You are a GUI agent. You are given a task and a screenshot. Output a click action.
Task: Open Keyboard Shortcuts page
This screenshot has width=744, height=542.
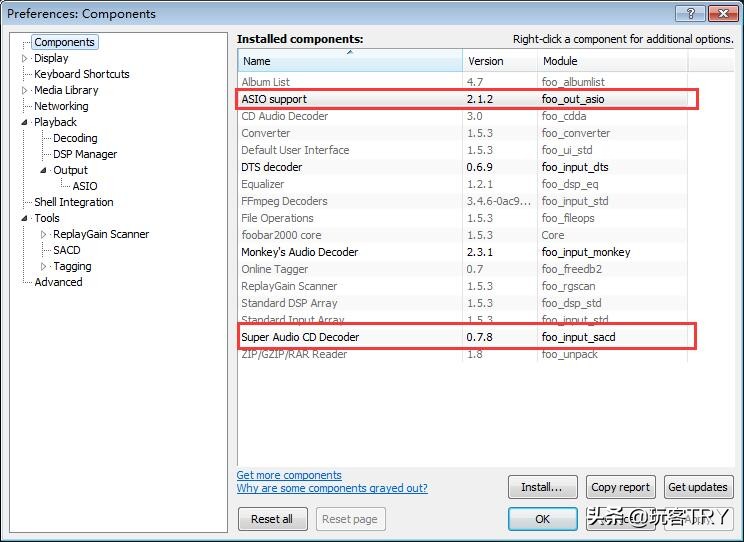(82, 74)
